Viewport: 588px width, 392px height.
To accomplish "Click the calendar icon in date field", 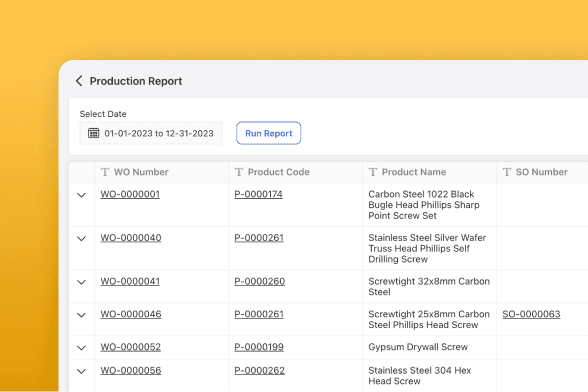I will (x=93, y=133).
